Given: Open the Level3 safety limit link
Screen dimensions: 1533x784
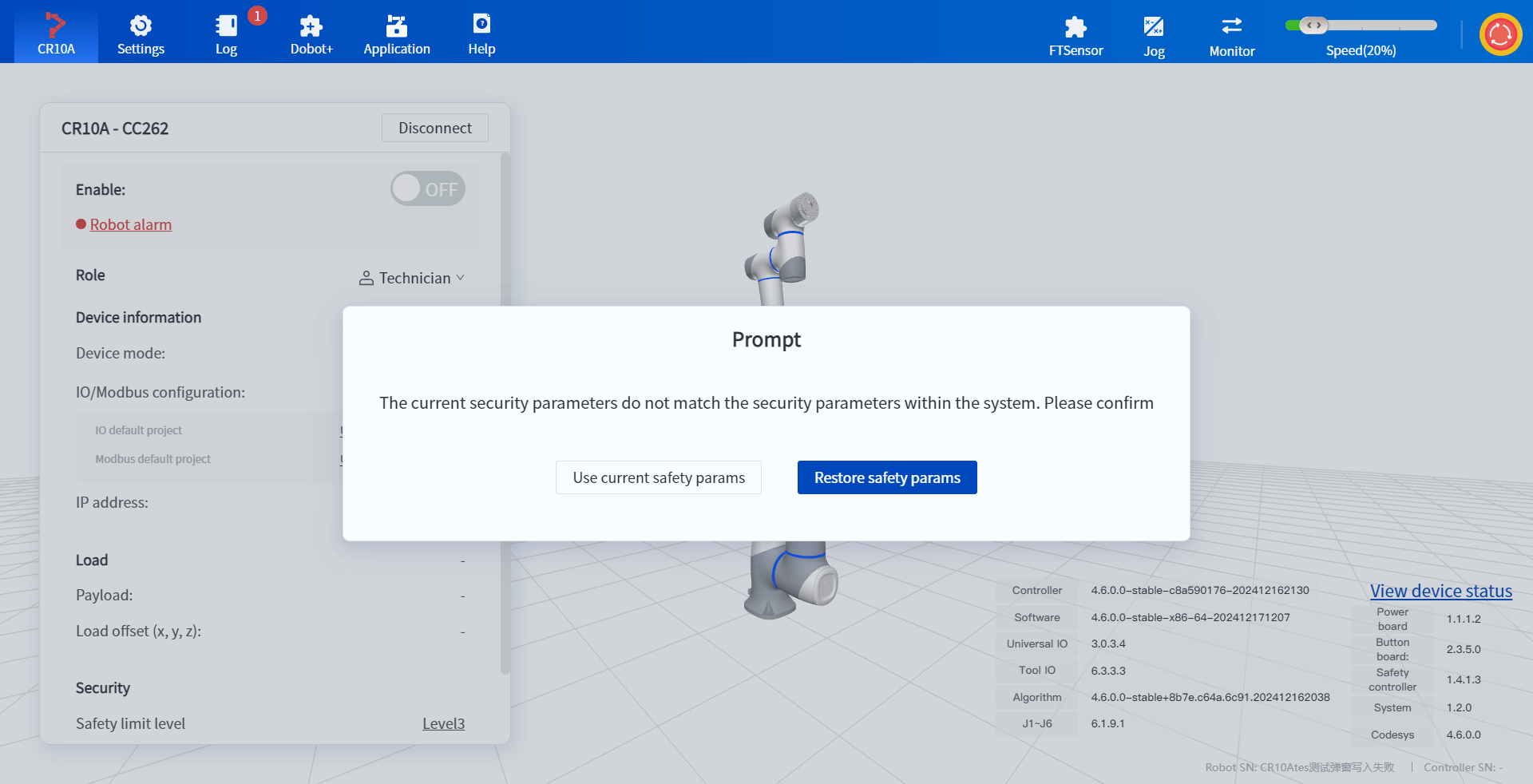Looking at the screenshot, I should [x=443, y=723].
